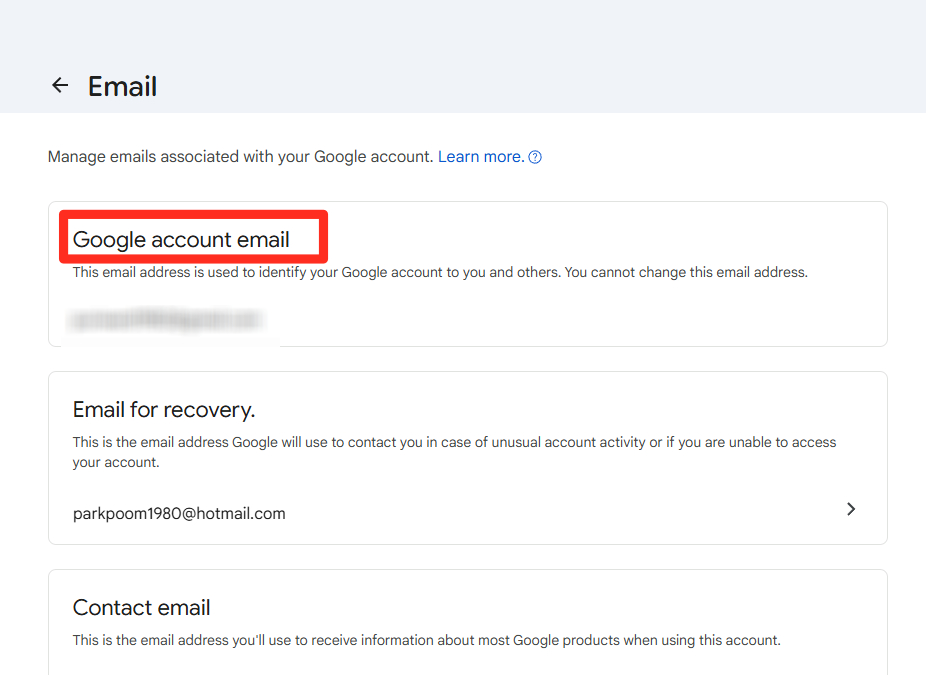This screenshot has width=928, height=675.
Task: Click parkpoom1980@hotmail.com recovery address
Action: (x=179, y=514)
